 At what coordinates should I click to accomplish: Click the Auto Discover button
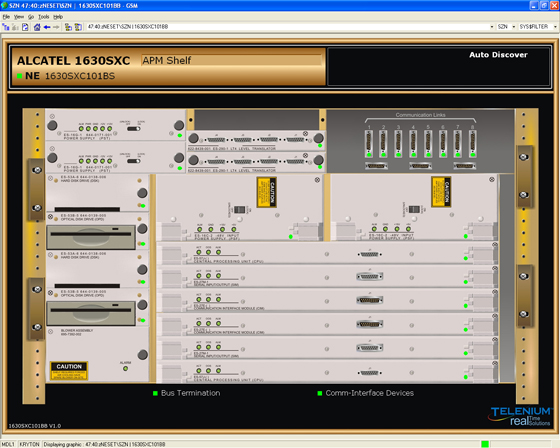(498, 55)
